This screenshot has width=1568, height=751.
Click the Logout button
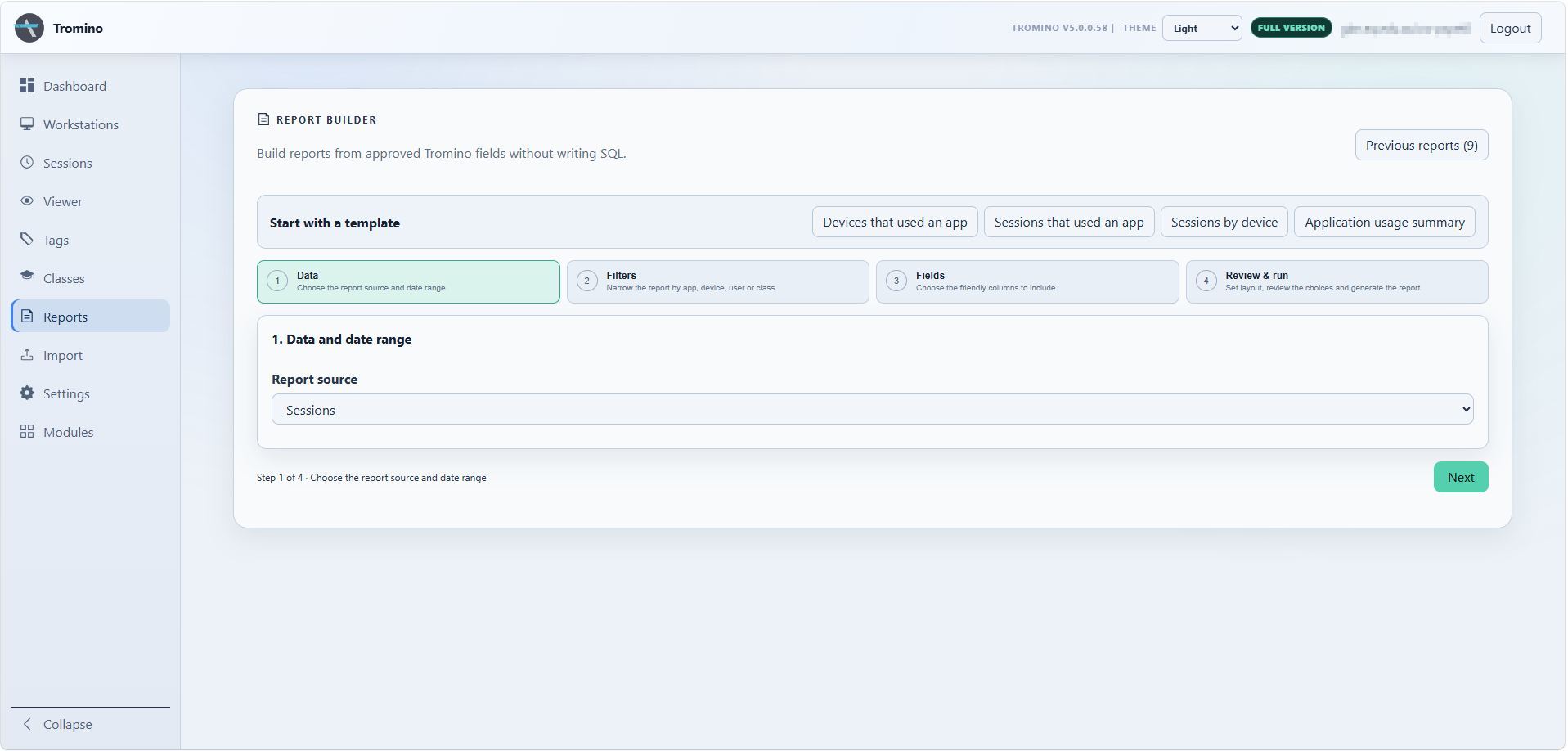tap(1510, 28)
